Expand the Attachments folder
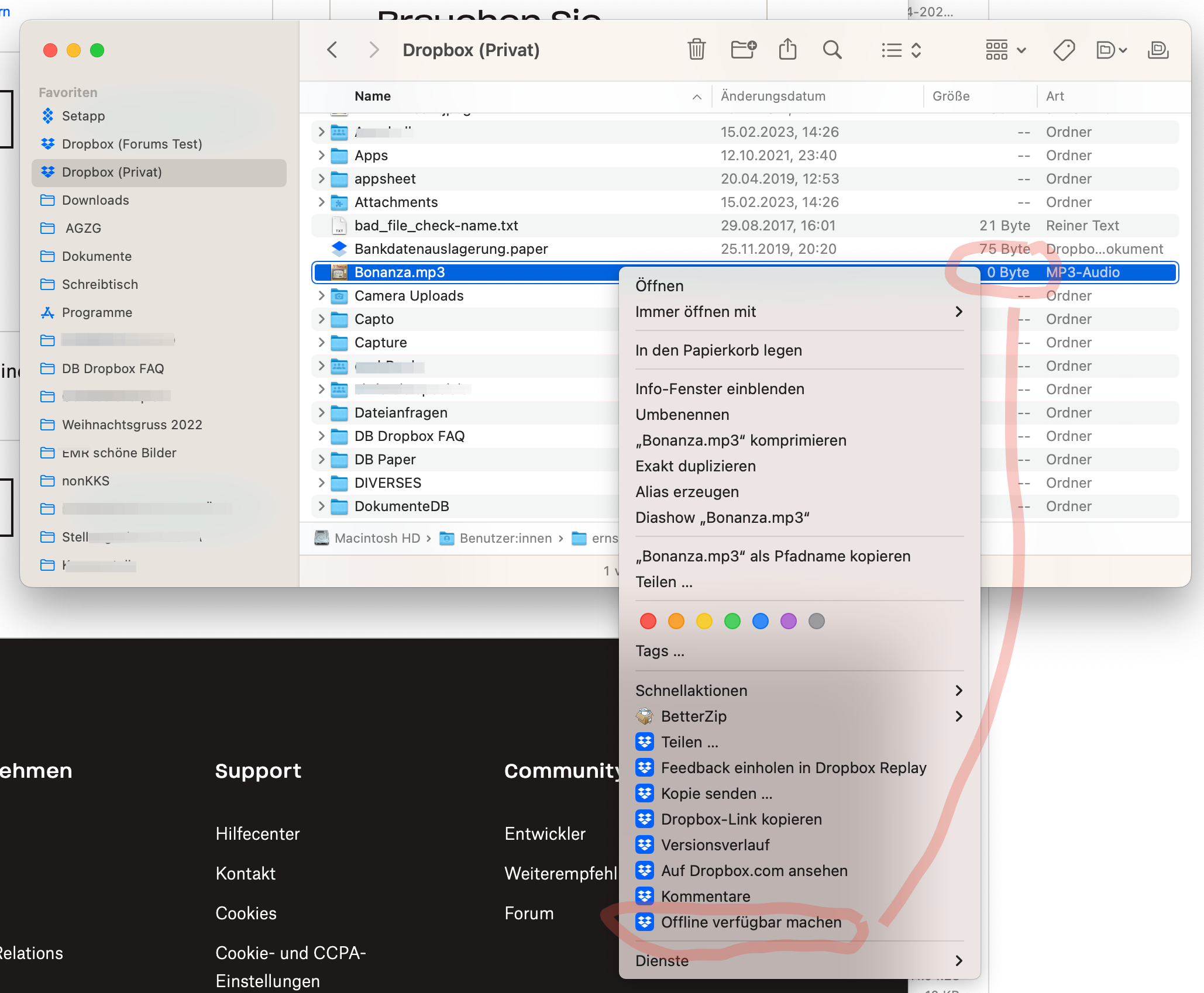Image resolution: width=1204 pixels, height=993 pixels. (321, 202)
